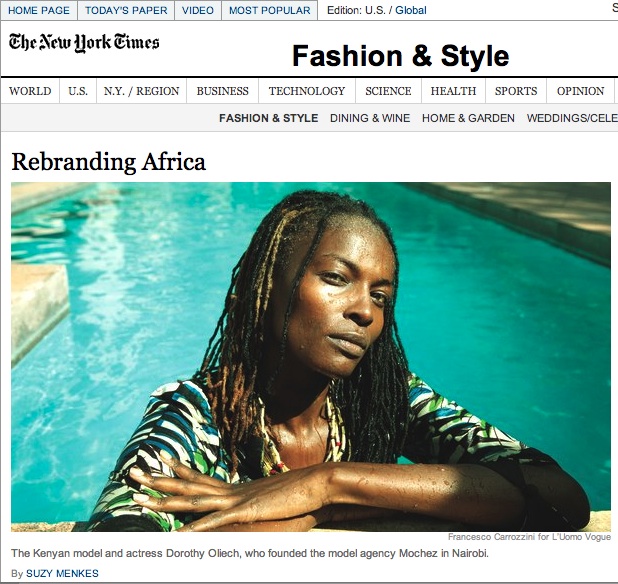Navigate to the U.S. section
618x584 pixels.
(x=78, y=91)
